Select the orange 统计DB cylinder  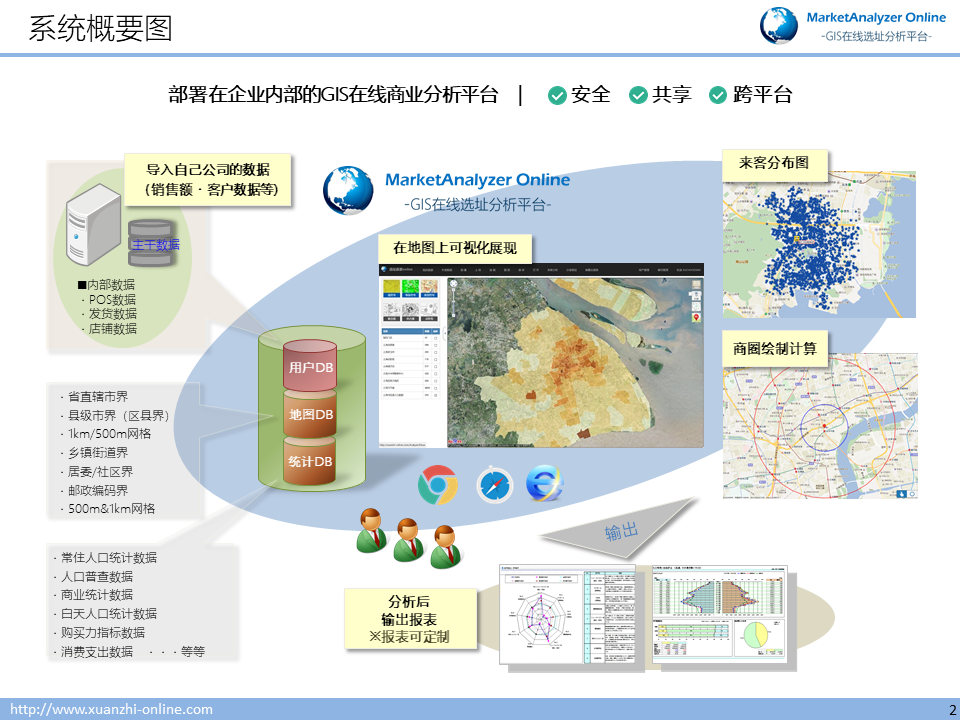(x=310, y=460)
